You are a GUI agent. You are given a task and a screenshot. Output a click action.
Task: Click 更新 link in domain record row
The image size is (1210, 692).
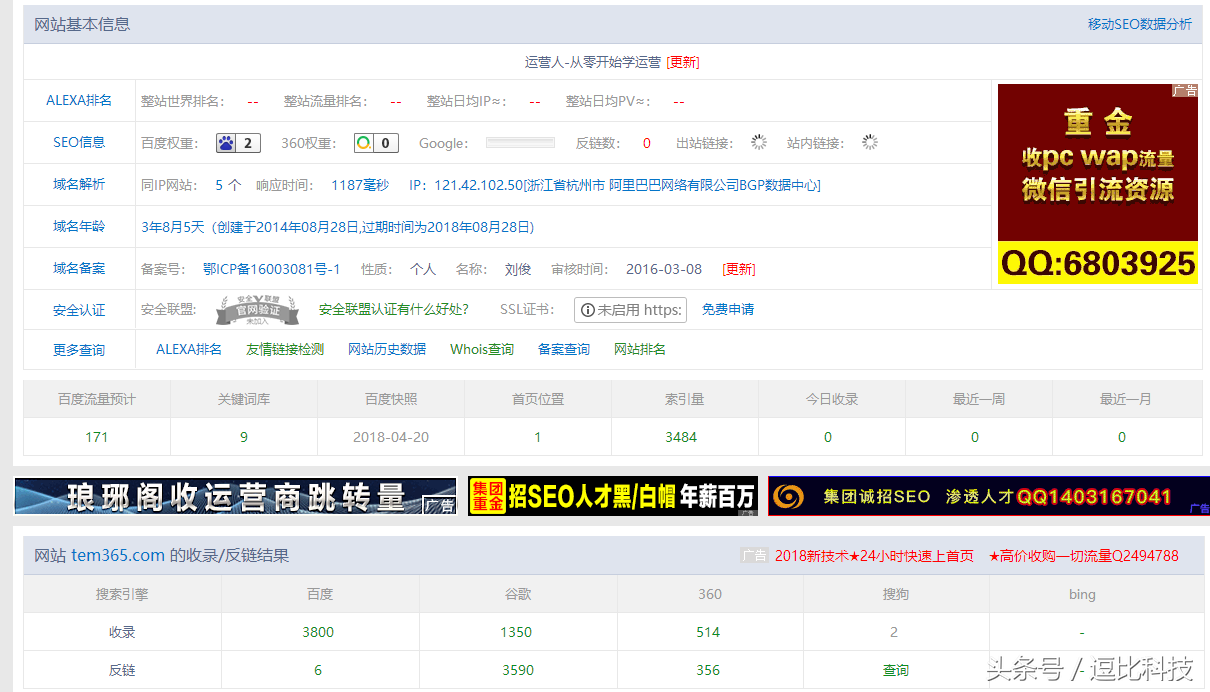[739, 269]
